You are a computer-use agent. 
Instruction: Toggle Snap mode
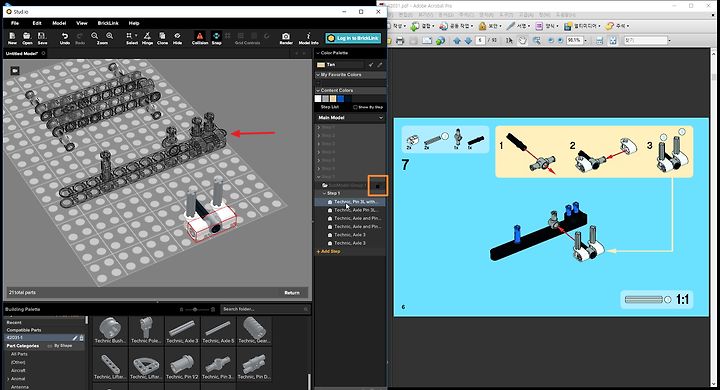coord(216,38)
